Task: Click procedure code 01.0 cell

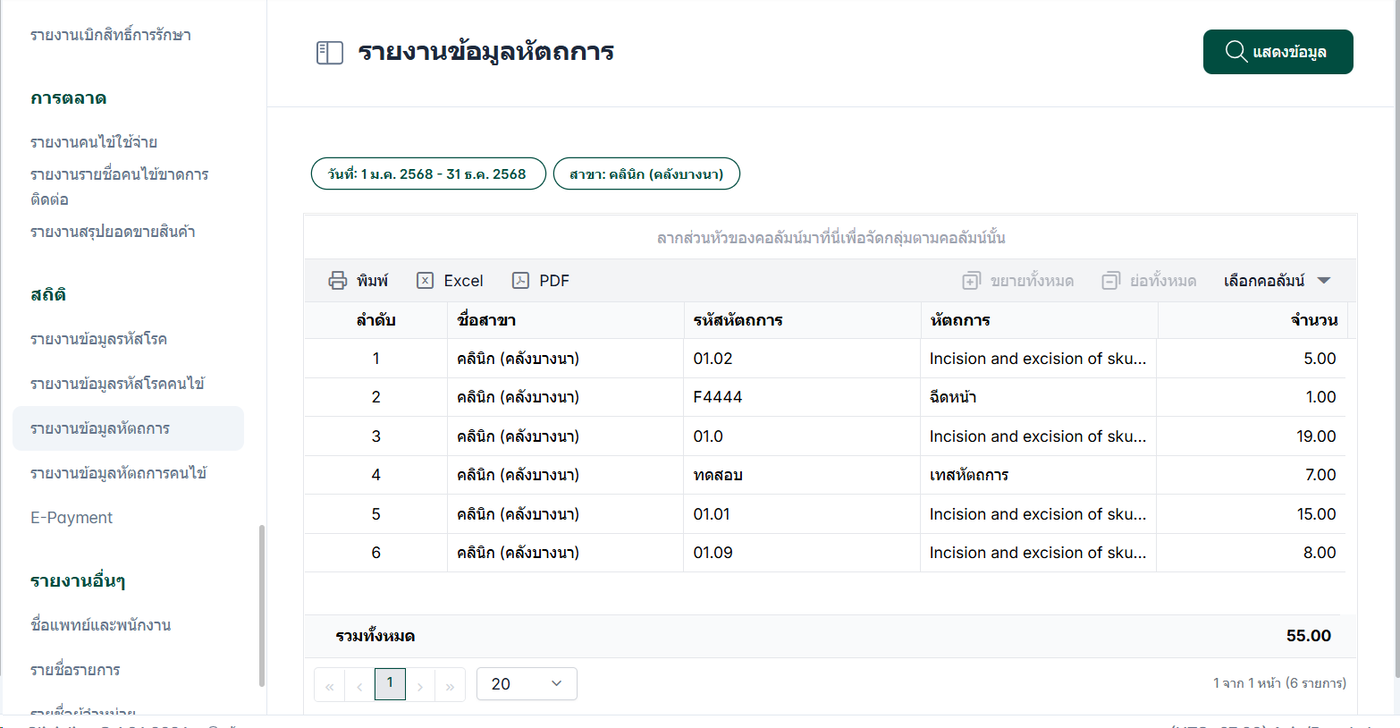Action: 802,436
